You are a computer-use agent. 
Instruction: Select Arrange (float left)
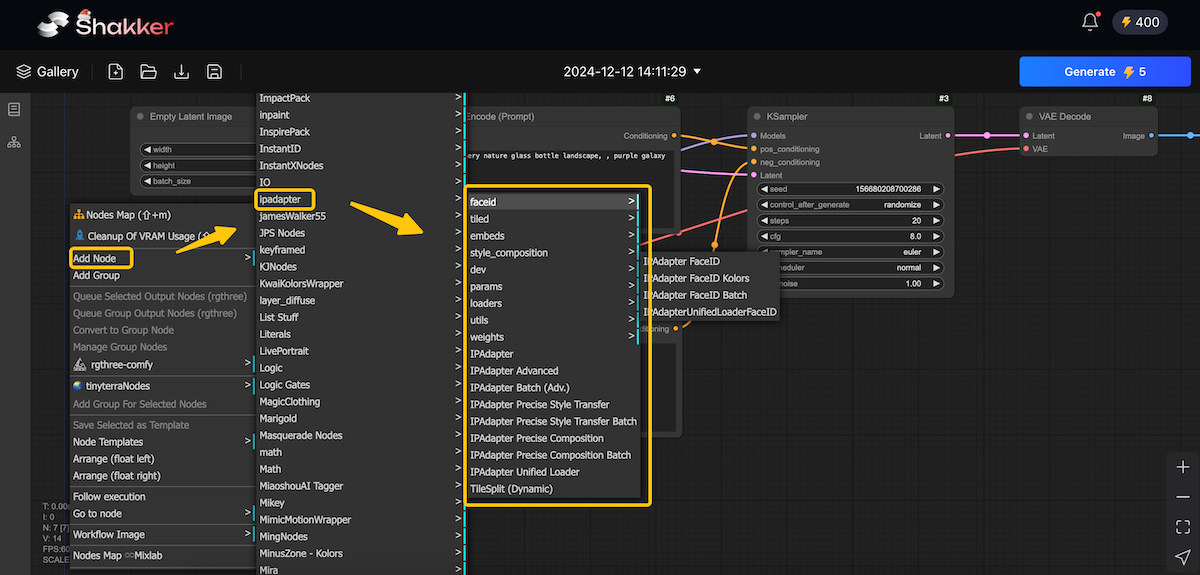click(x=162, y=459)
